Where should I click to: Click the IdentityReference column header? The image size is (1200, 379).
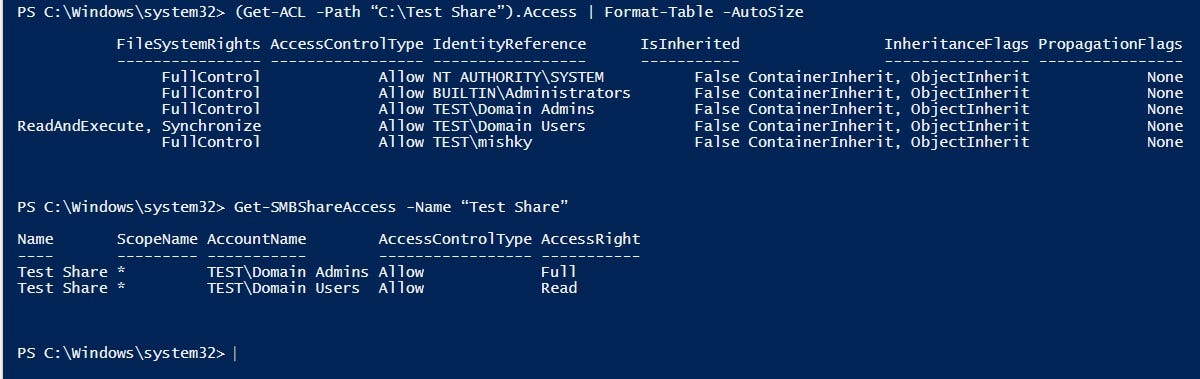509,44
